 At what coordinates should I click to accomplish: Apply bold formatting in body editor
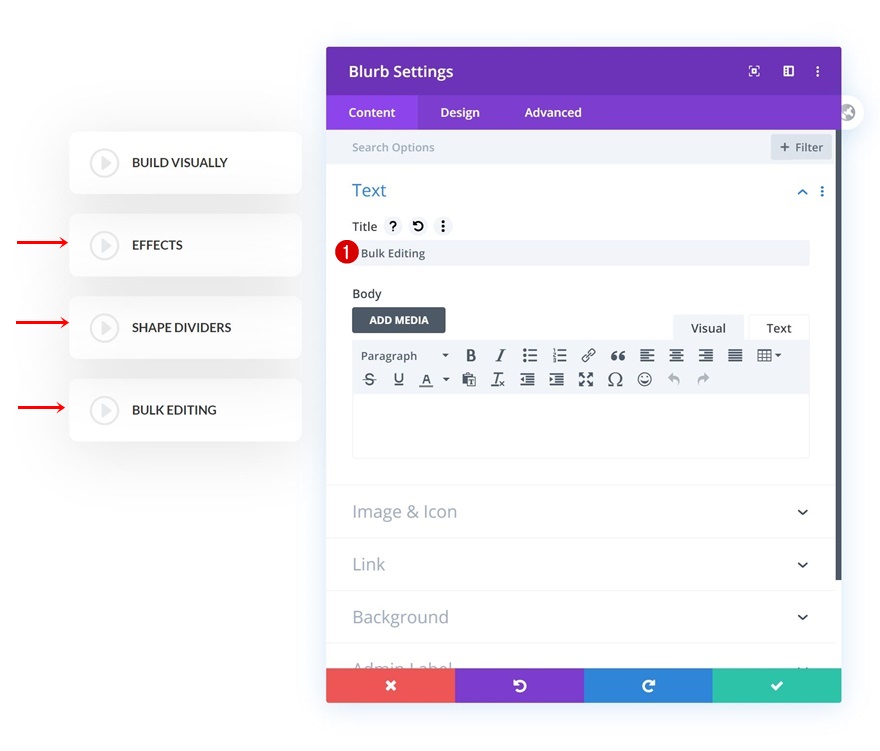click(471, 355)
